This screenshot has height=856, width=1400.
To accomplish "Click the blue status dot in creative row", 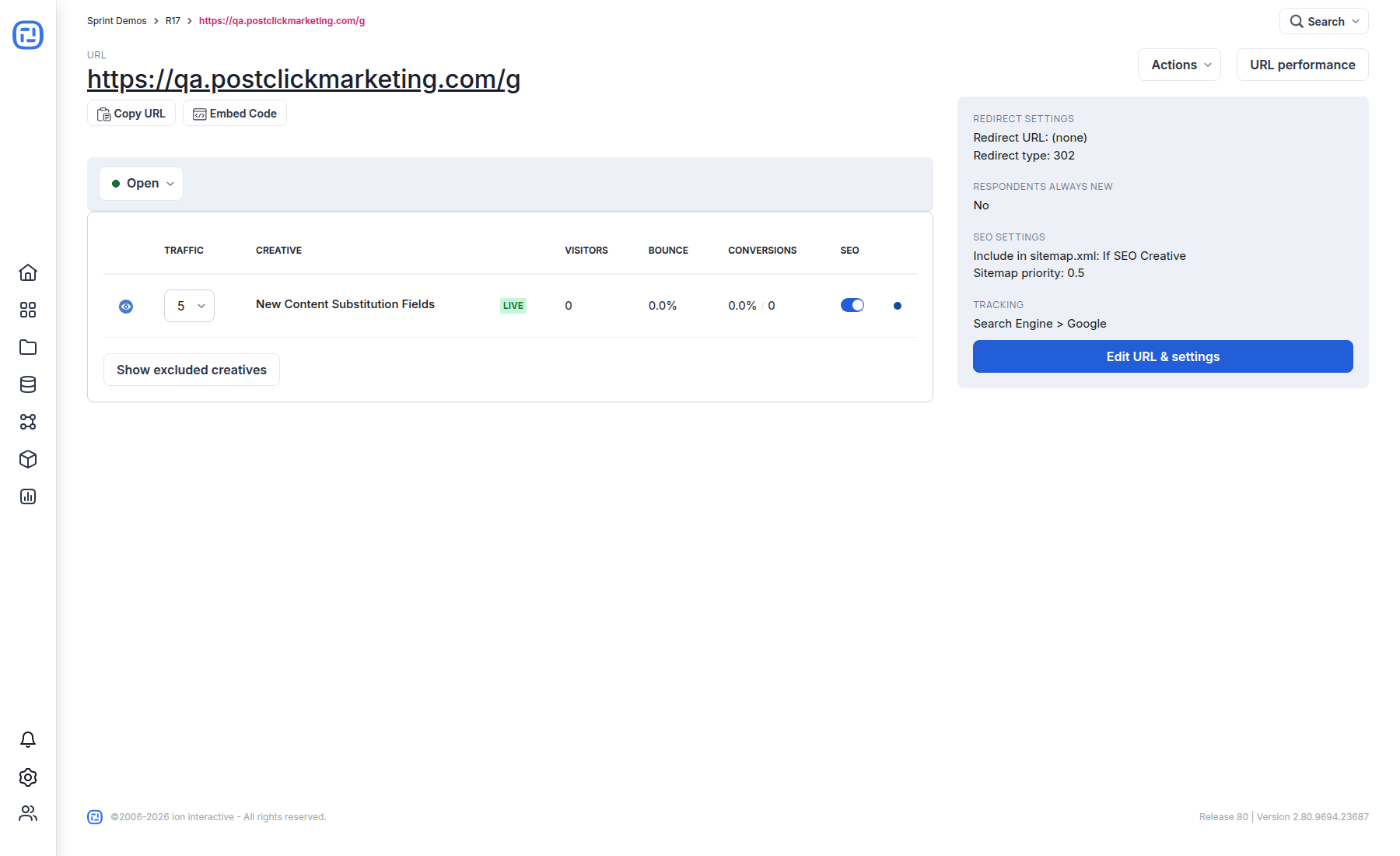I will click(898, 306).
